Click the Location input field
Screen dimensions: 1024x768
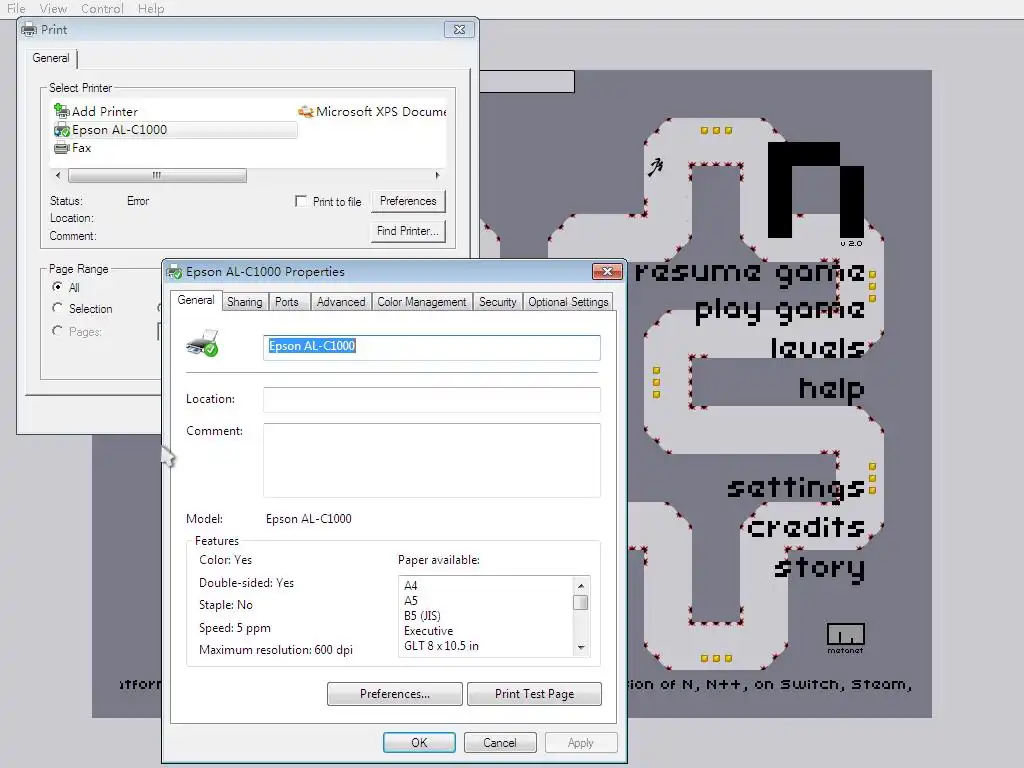click(432, 399)
